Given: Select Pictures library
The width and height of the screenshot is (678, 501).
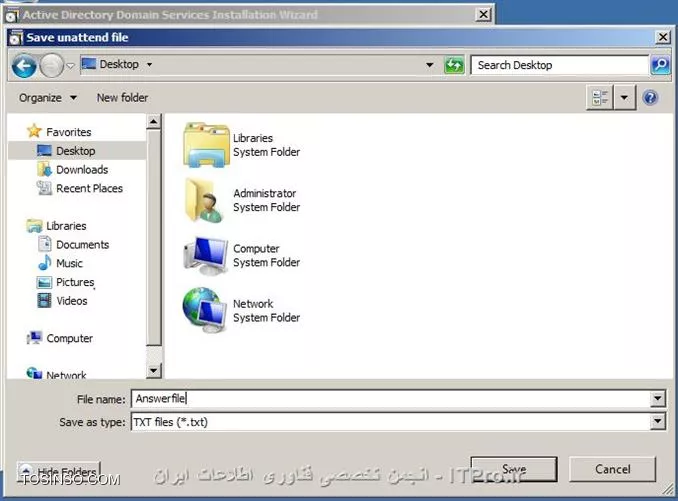Looking at the screenshot, I should [x=75, y=282].
